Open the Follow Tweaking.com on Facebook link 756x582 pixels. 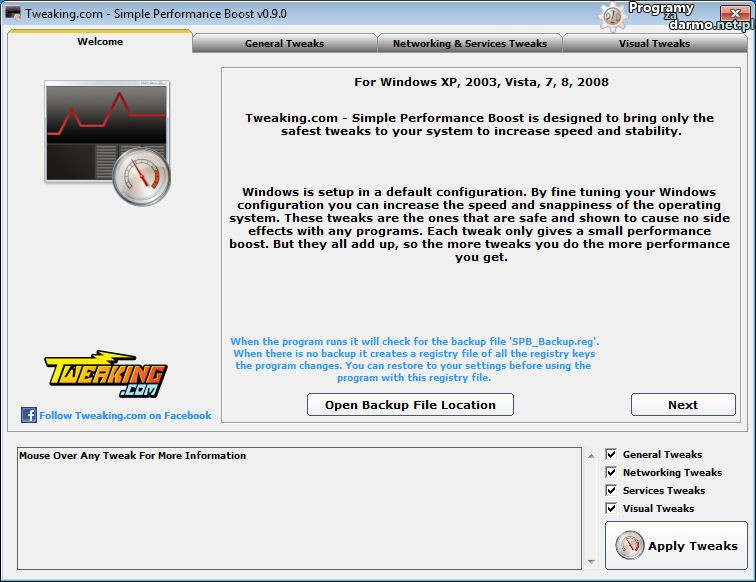coord(125,415)
